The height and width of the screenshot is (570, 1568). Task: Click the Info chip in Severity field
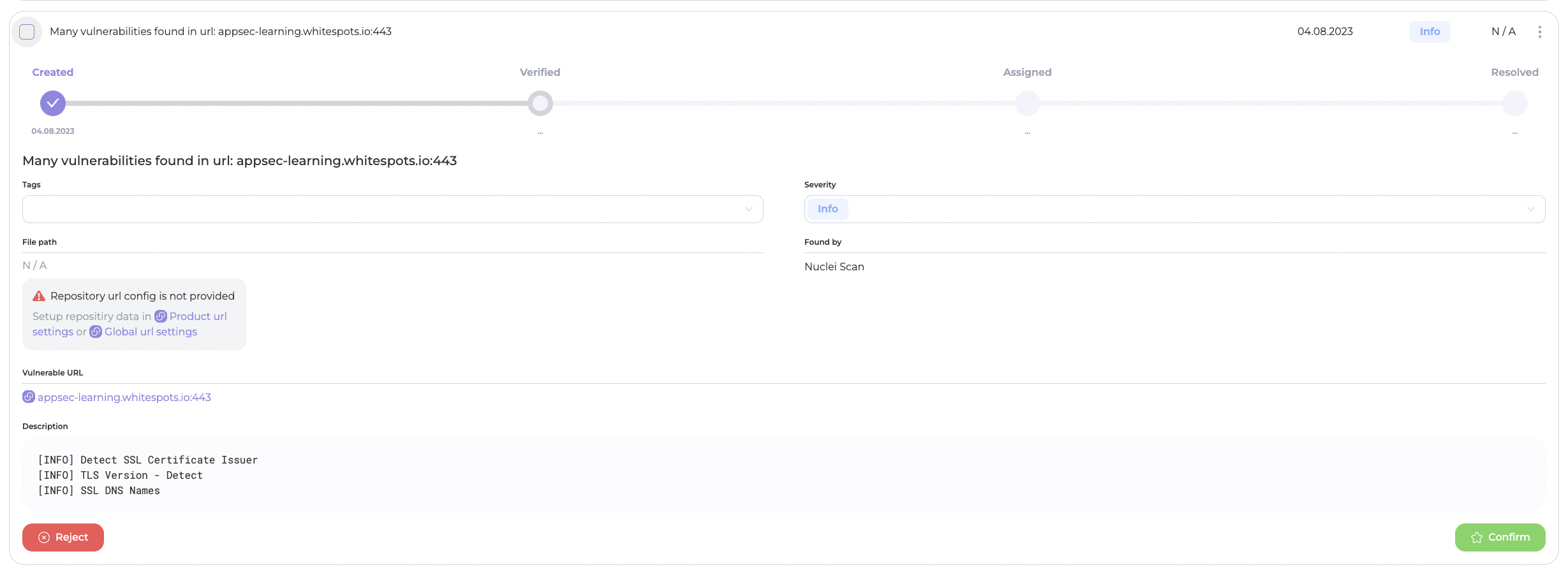pos(827,209)
